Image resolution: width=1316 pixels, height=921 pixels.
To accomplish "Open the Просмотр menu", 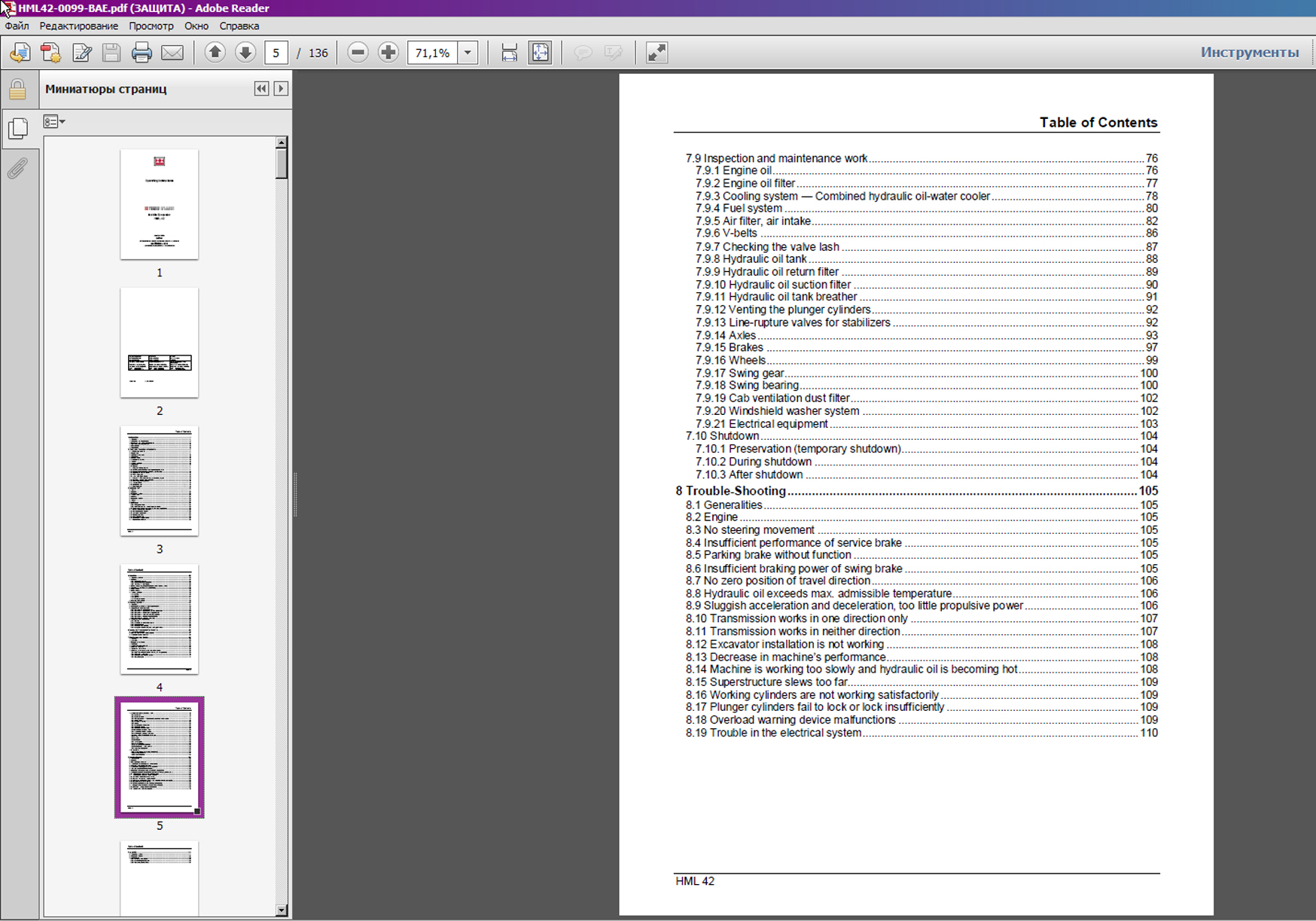I will 151,26.
